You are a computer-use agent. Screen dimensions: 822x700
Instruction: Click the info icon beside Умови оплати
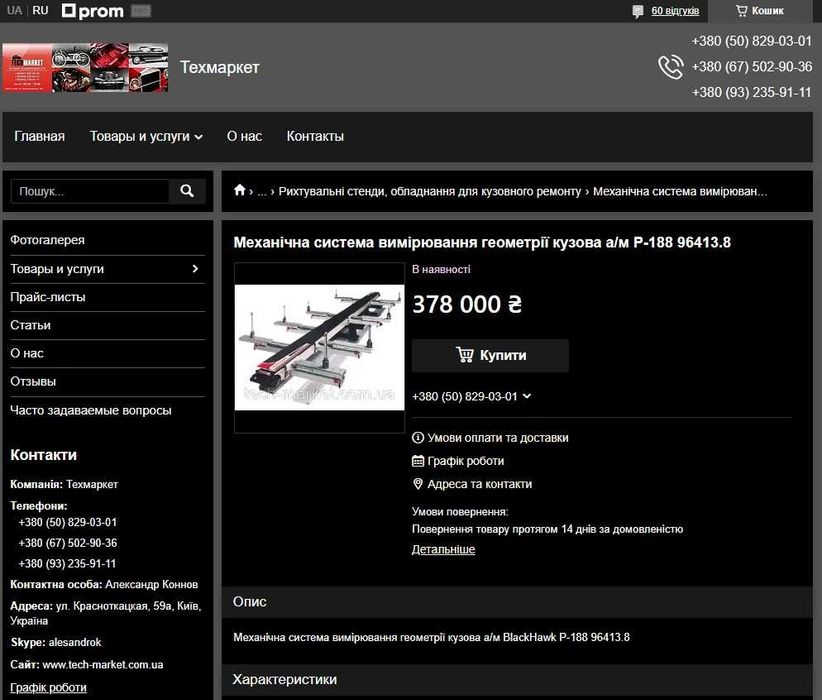point(418,437)
